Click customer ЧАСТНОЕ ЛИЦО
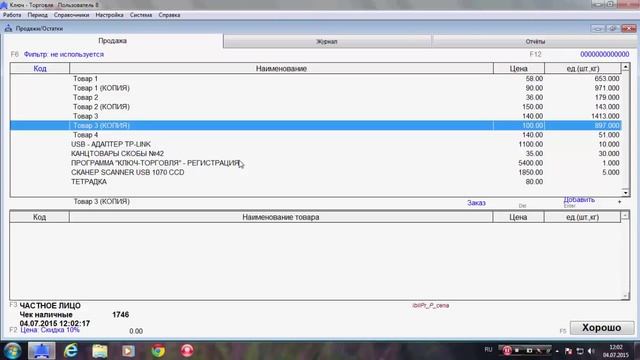This screenshot has width=640, height=360. pos(50,306)
